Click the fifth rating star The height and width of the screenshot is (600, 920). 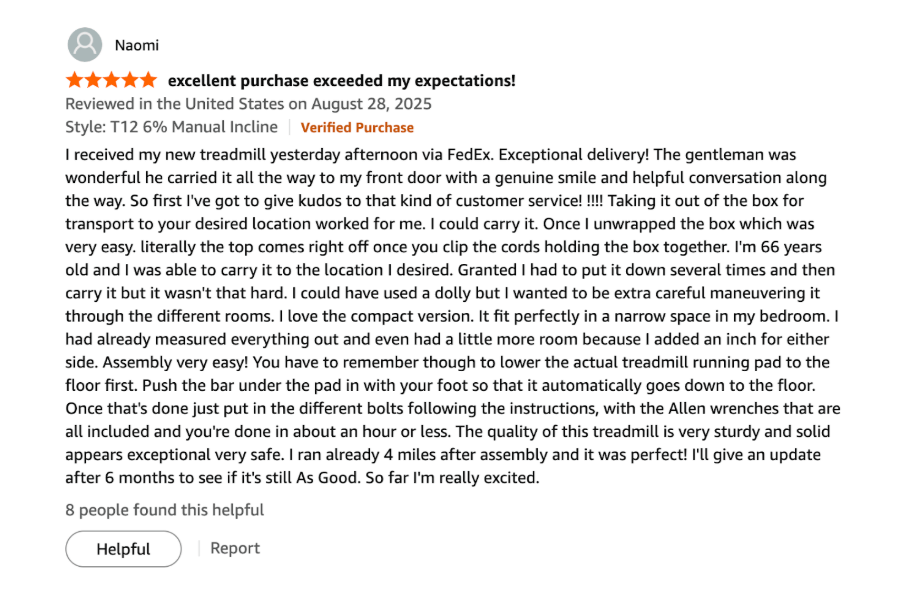tap(150, 79)
